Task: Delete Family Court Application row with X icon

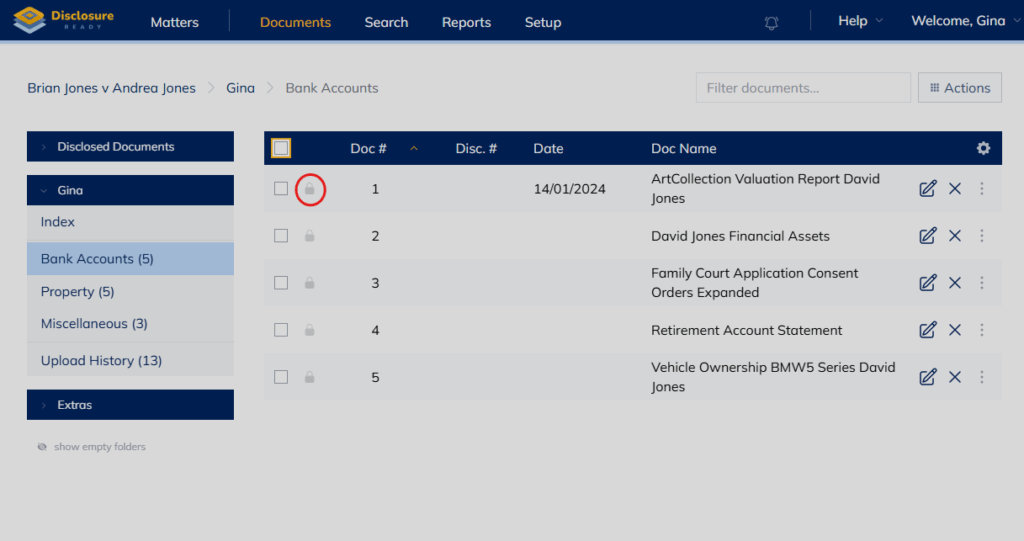Action: pos(955,283)
